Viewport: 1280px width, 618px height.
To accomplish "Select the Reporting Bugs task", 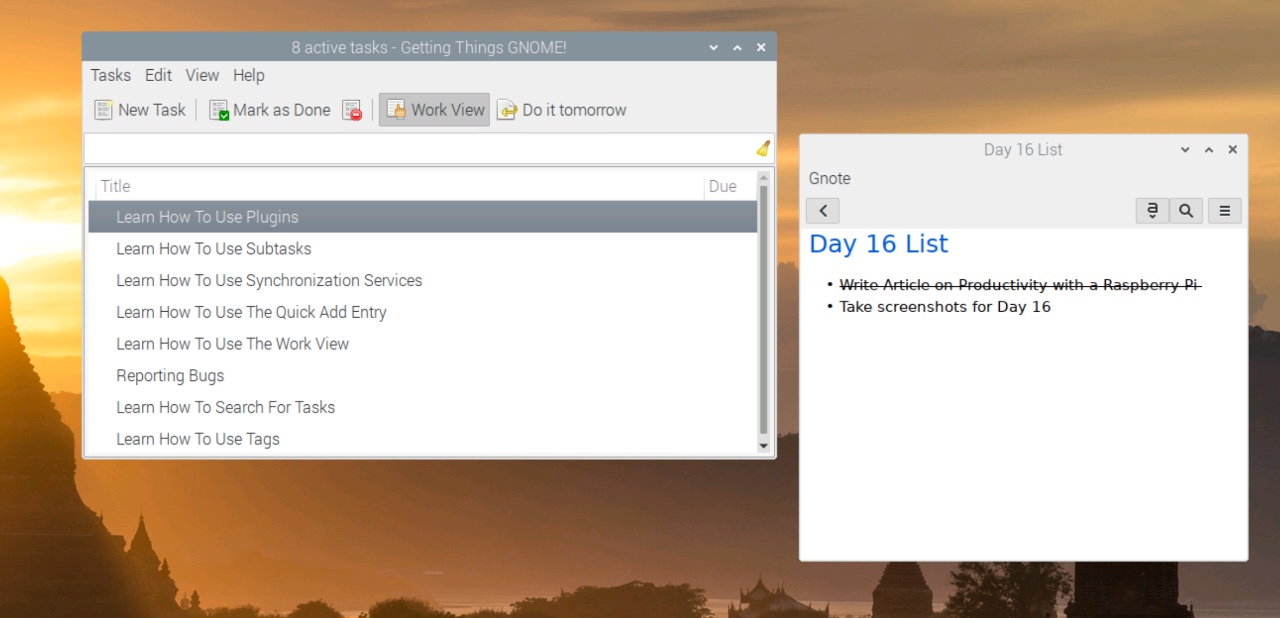I will 170,376.
